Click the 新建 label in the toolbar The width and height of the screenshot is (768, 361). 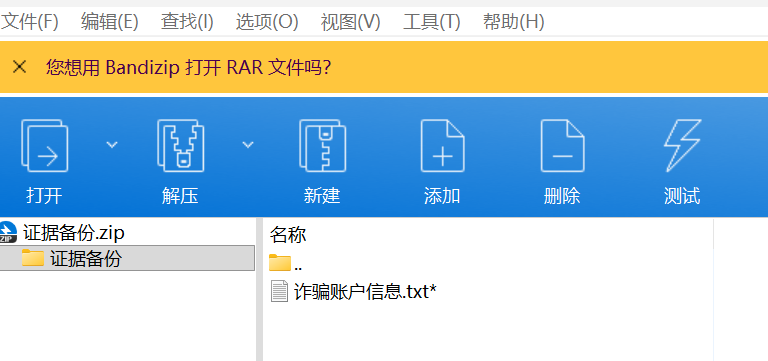click(322, 196)
